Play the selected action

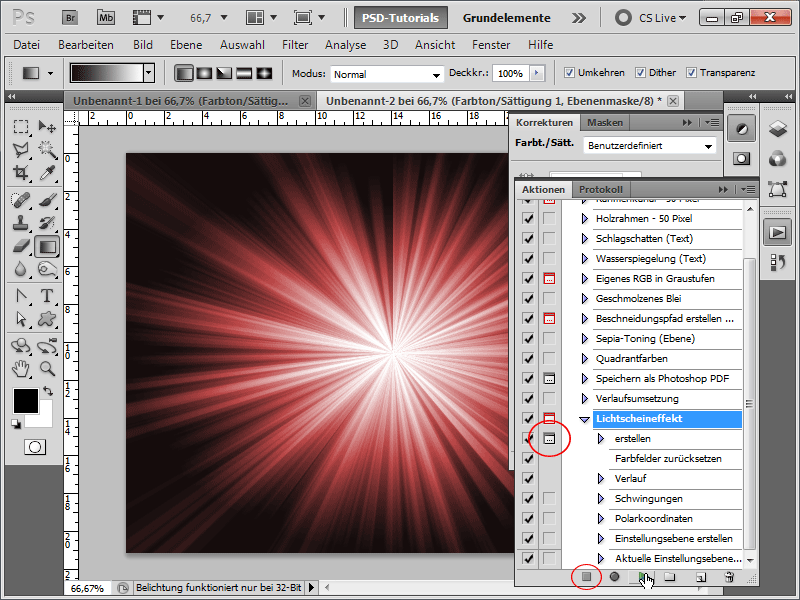point(642,577)
